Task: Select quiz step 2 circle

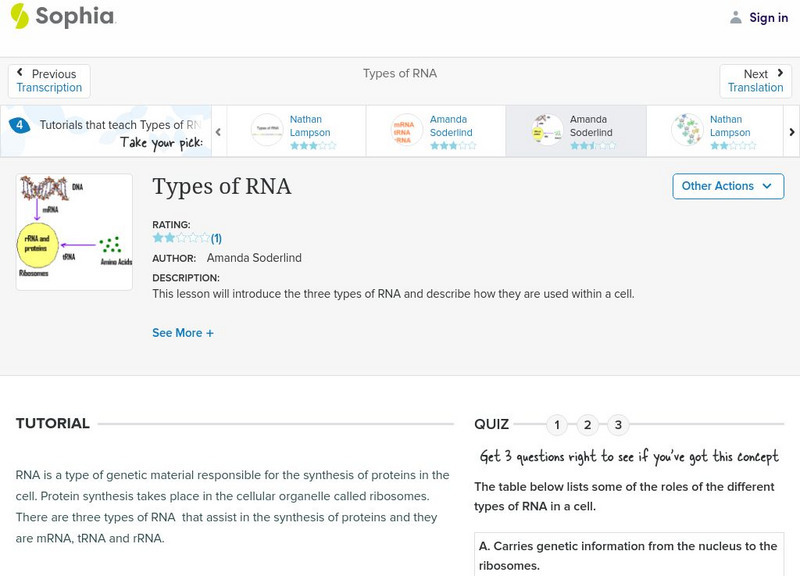Action: (588, 424)
